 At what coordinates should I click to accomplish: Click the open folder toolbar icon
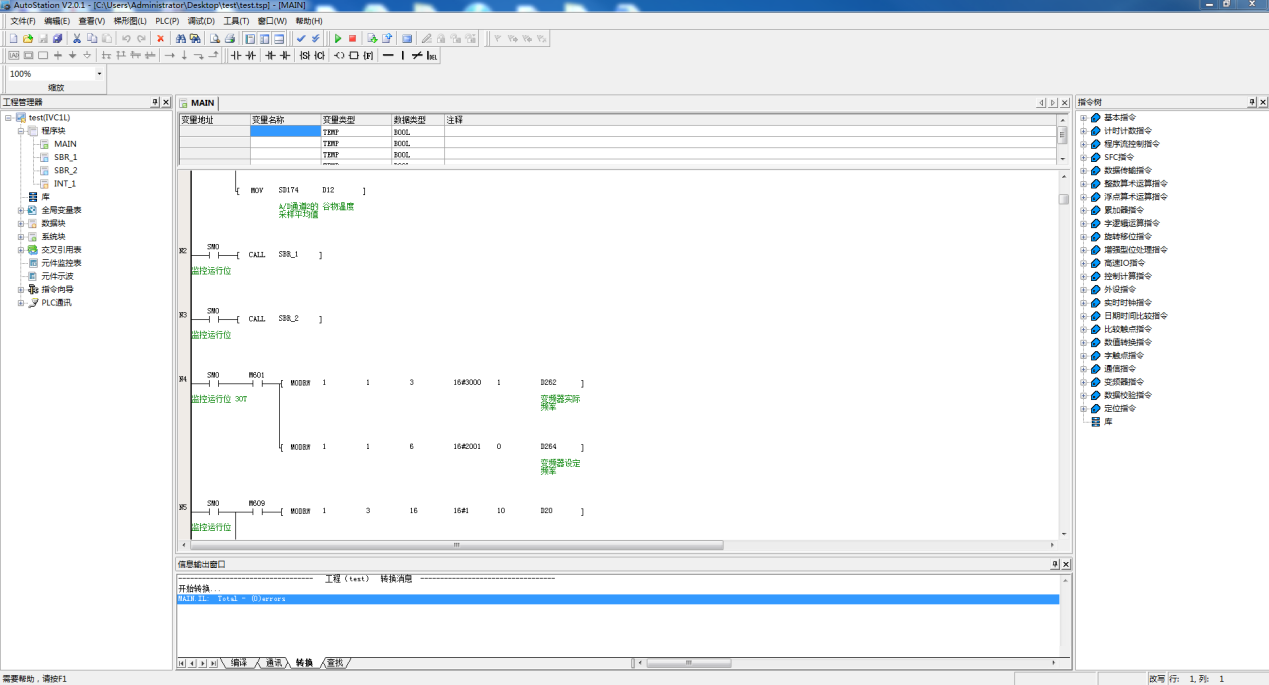click(28, 39)
